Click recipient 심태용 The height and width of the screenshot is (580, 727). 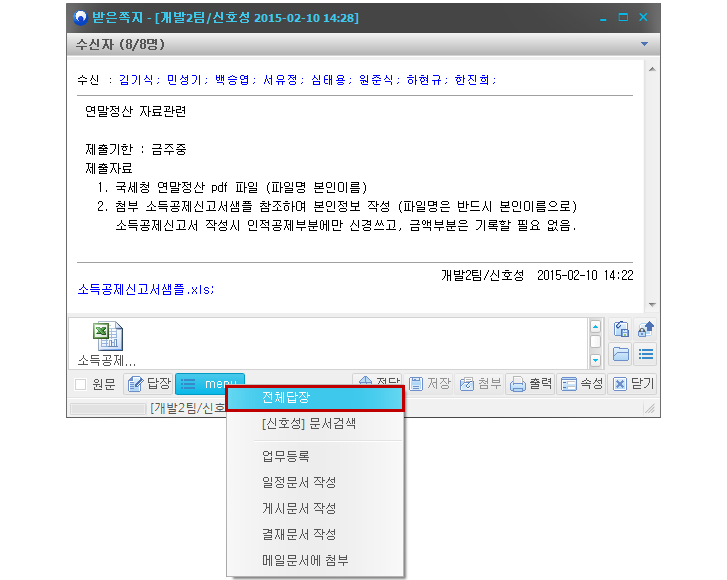[328, 80]
